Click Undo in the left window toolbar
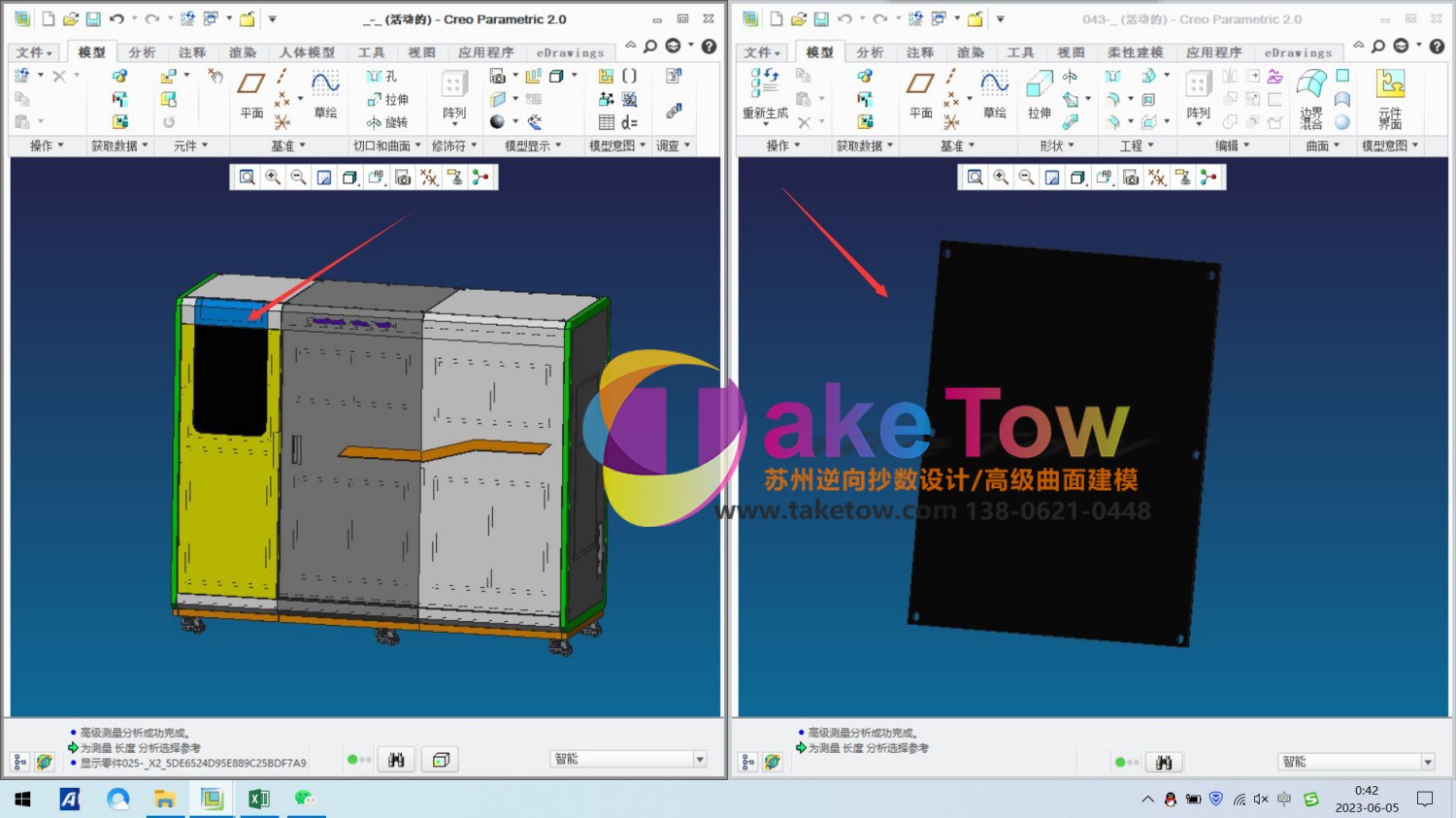Viewport: 1456px width, 818px height. tap(116, 19)
